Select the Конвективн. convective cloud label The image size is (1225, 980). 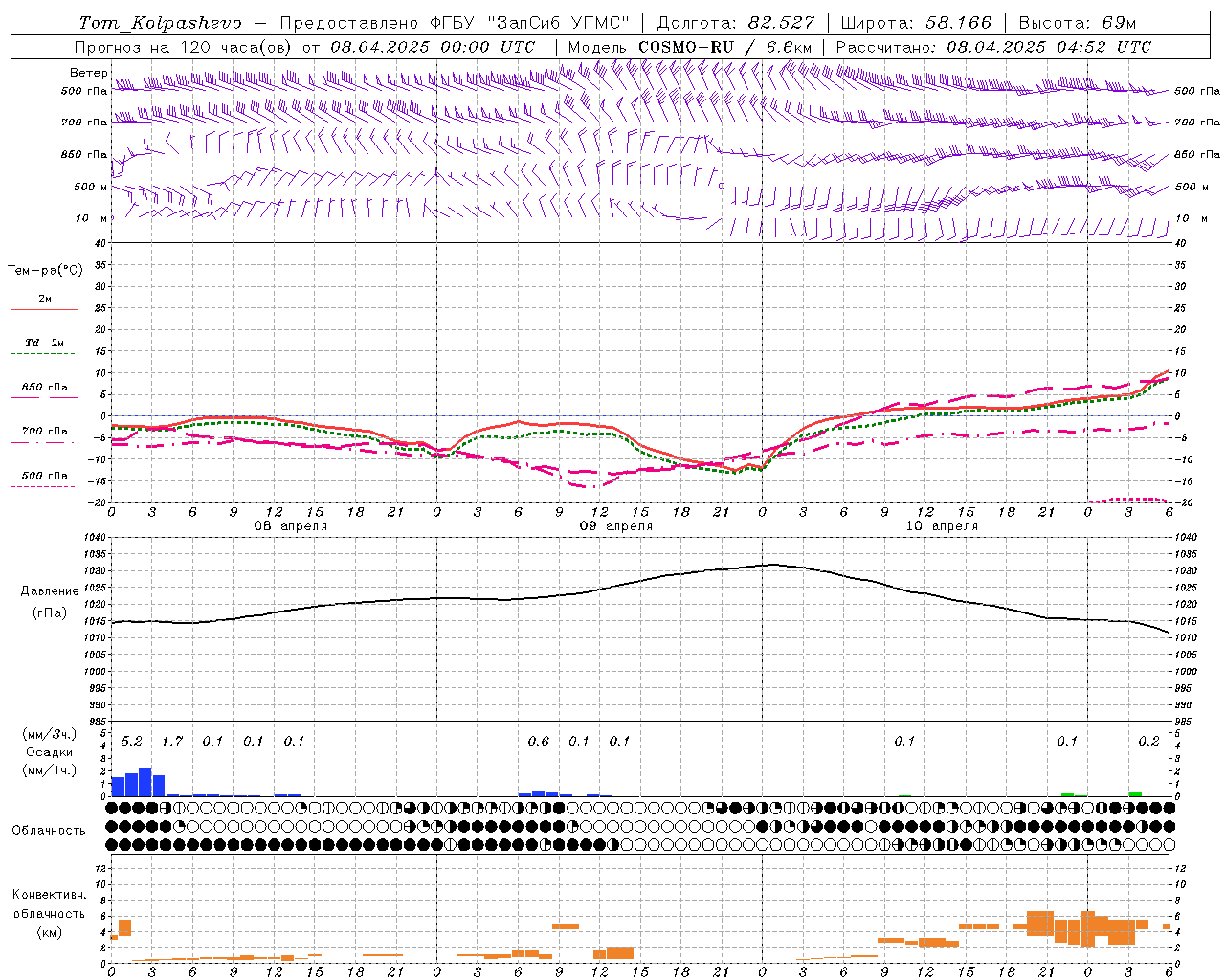[49, 895]
